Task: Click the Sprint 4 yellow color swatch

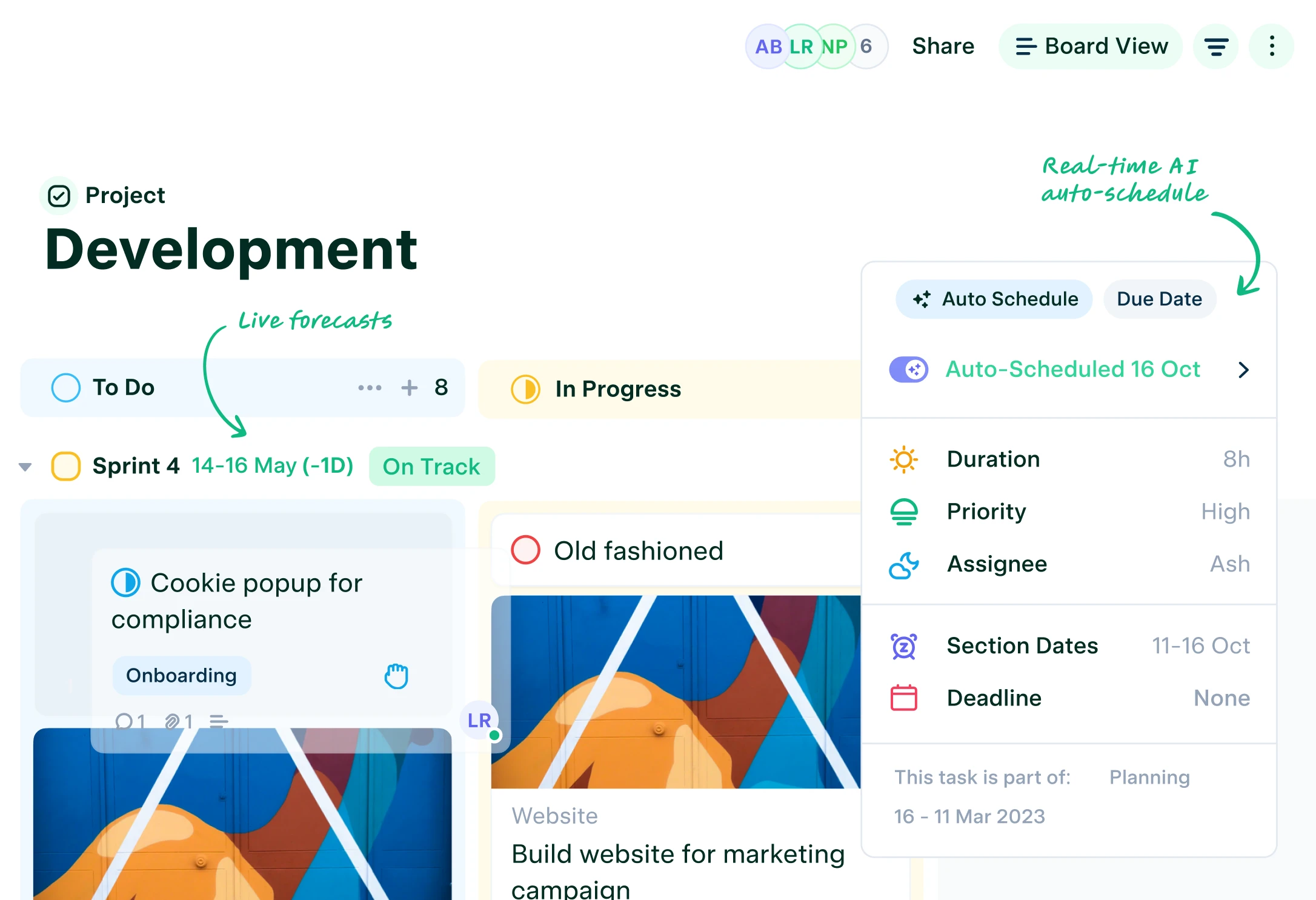Action: pos(65,466)
